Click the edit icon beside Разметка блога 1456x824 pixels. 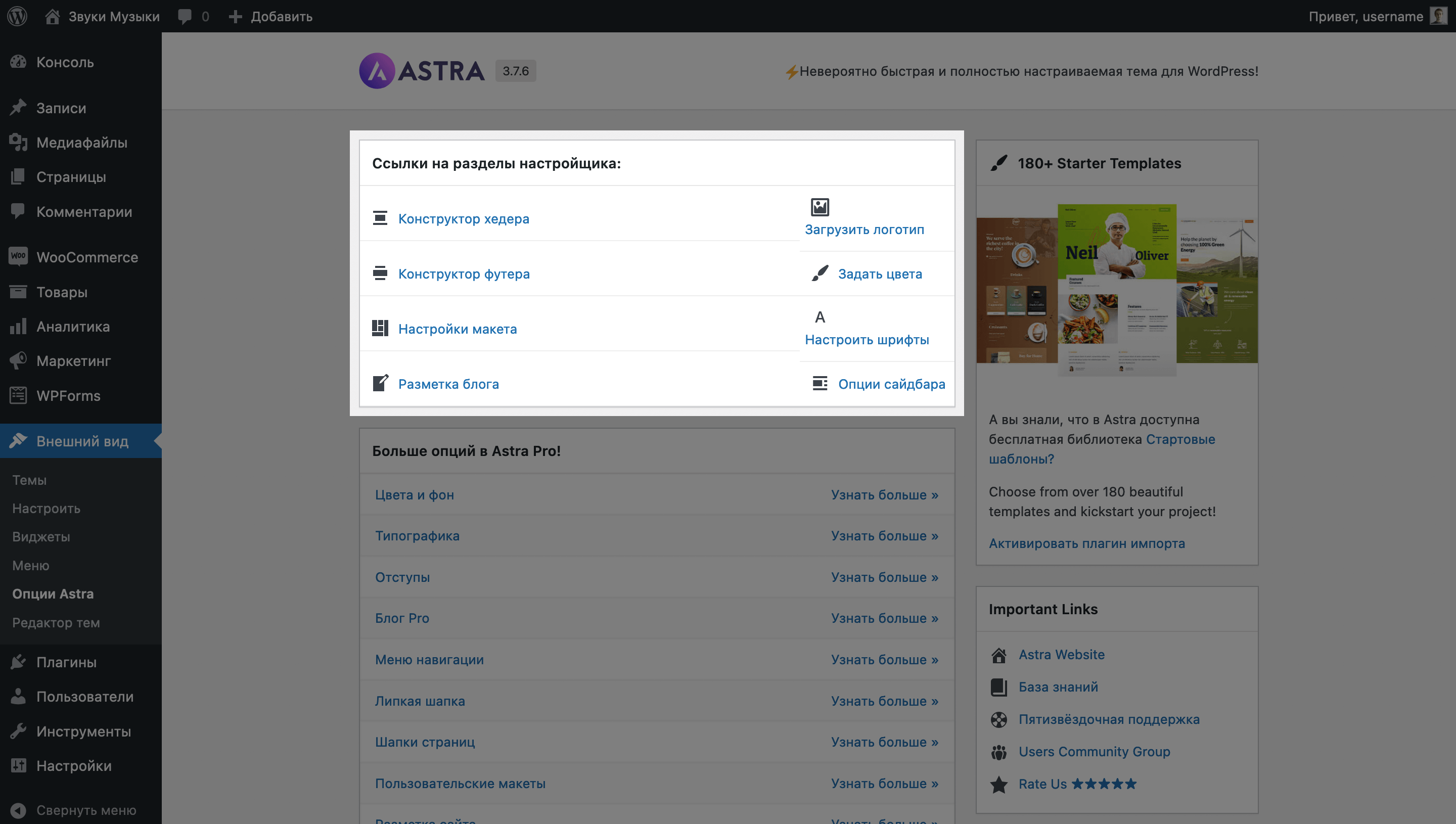click(380, 383)
